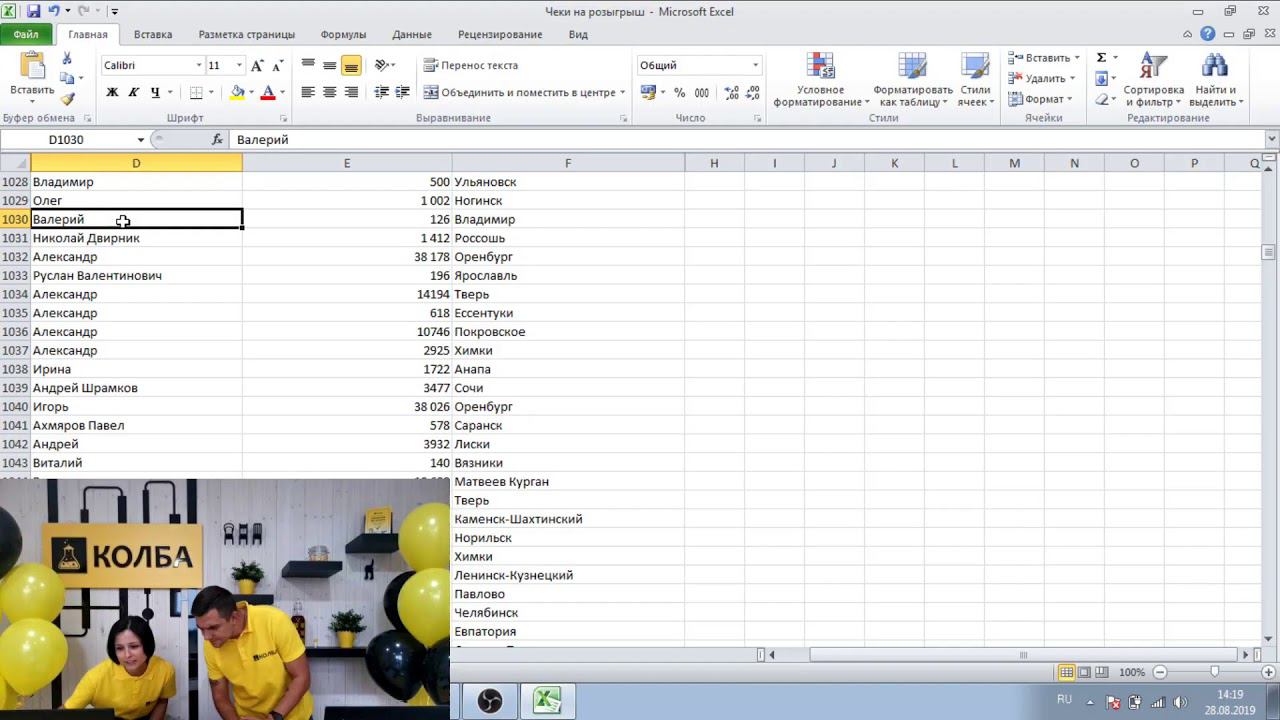Save the workbook from the quick access toolbar
1280x720 pixels.
(33, 12)
